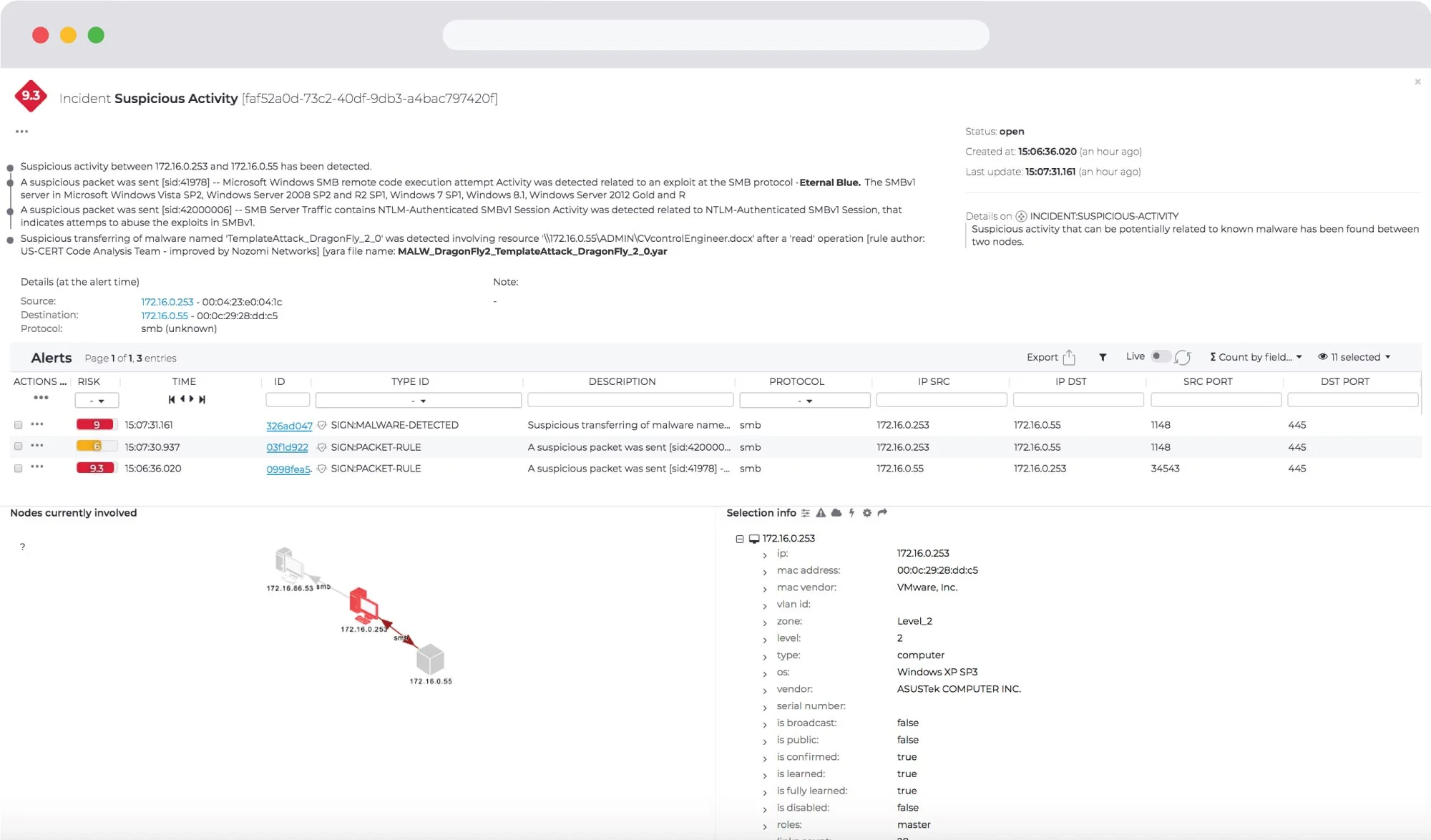
Task: Toggle the Live updates switch
Action: coord(1160,356)
